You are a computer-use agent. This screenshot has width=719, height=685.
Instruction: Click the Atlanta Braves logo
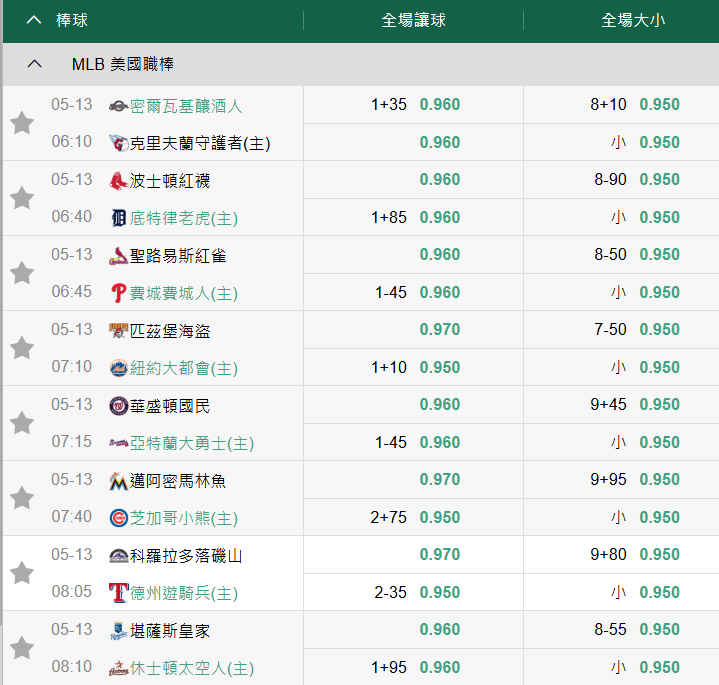tap(118, 443)
